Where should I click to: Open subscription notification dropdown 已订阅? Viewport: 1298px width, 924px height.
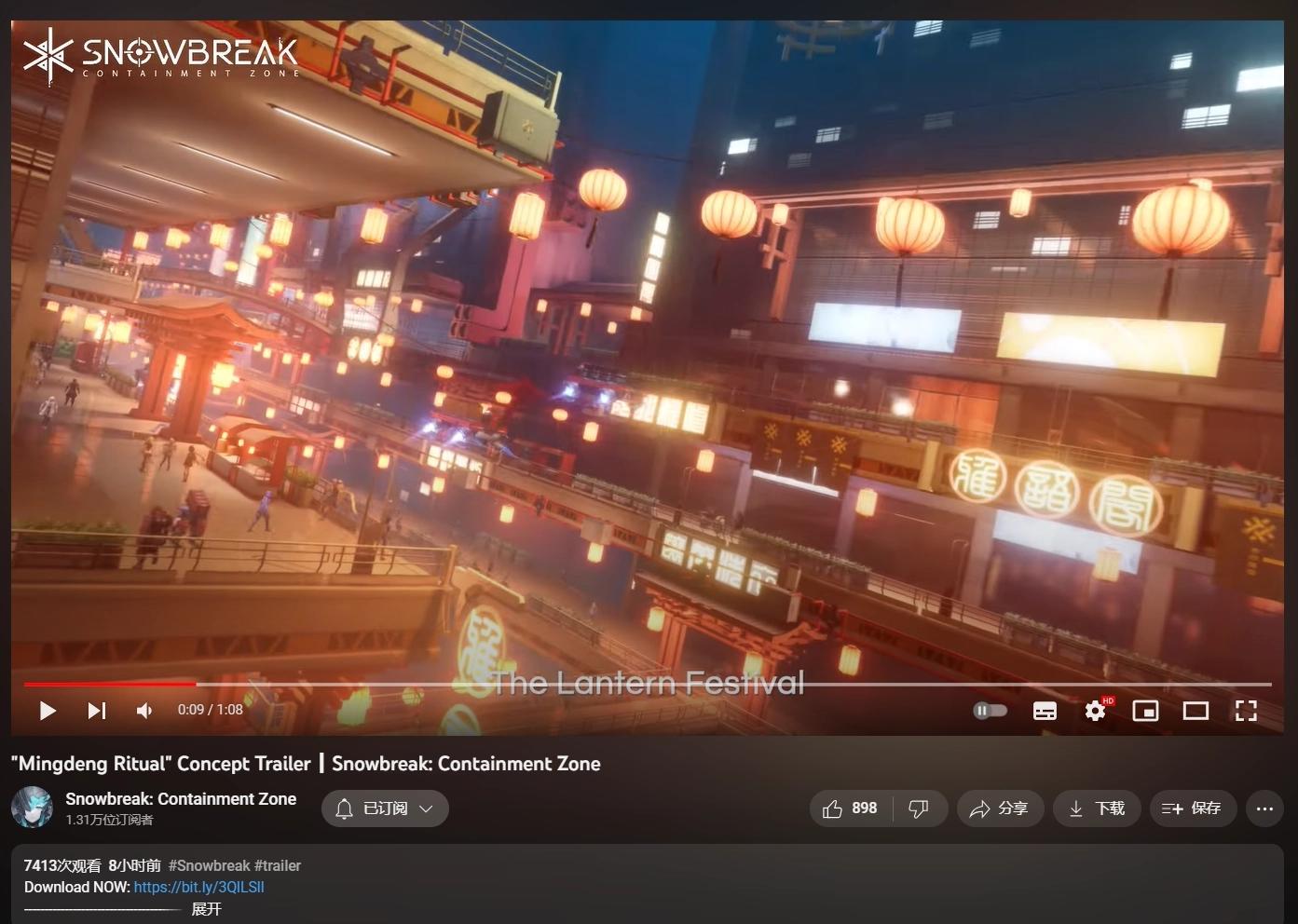coord(385,808)
